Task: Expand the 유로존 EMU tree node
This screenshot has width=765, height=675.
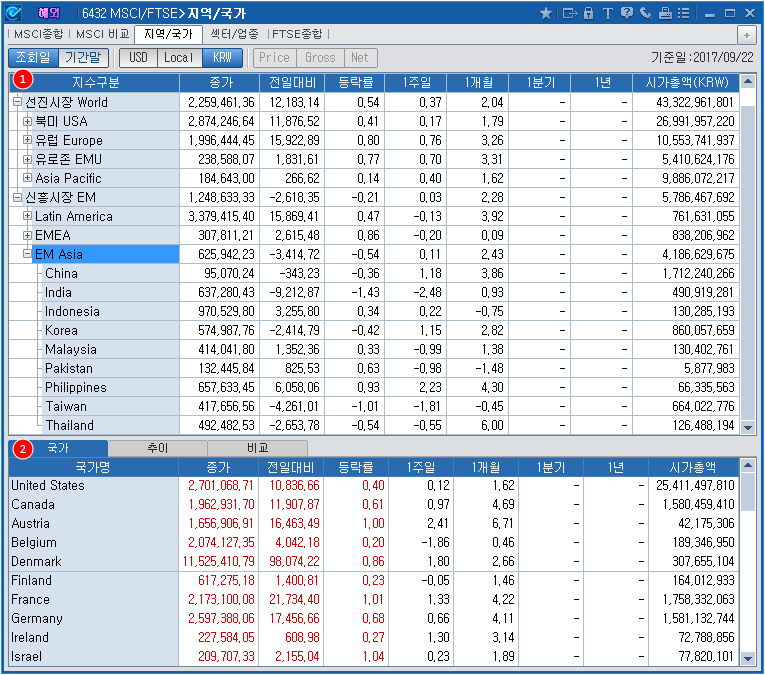Action: pos(27,159)
